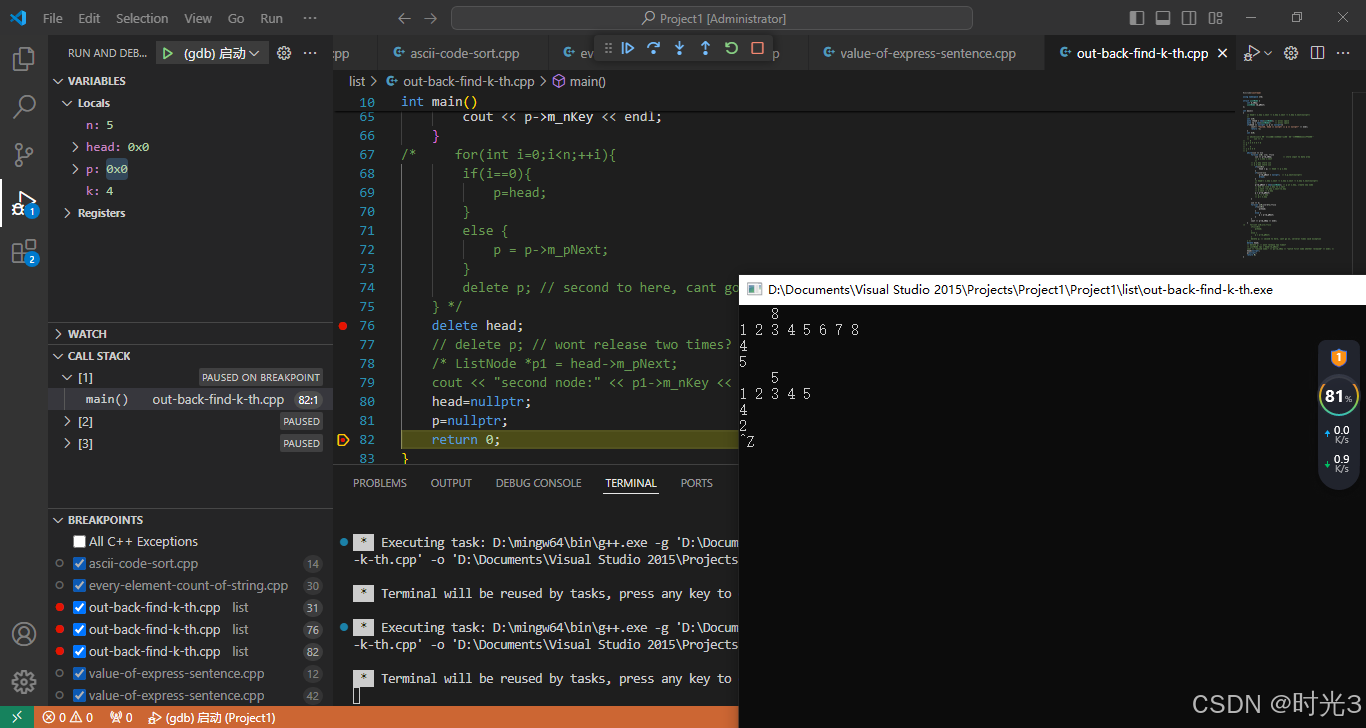1366x728 pixels.
Task: Expand call stack thread [3]
Action: (67, 443)
